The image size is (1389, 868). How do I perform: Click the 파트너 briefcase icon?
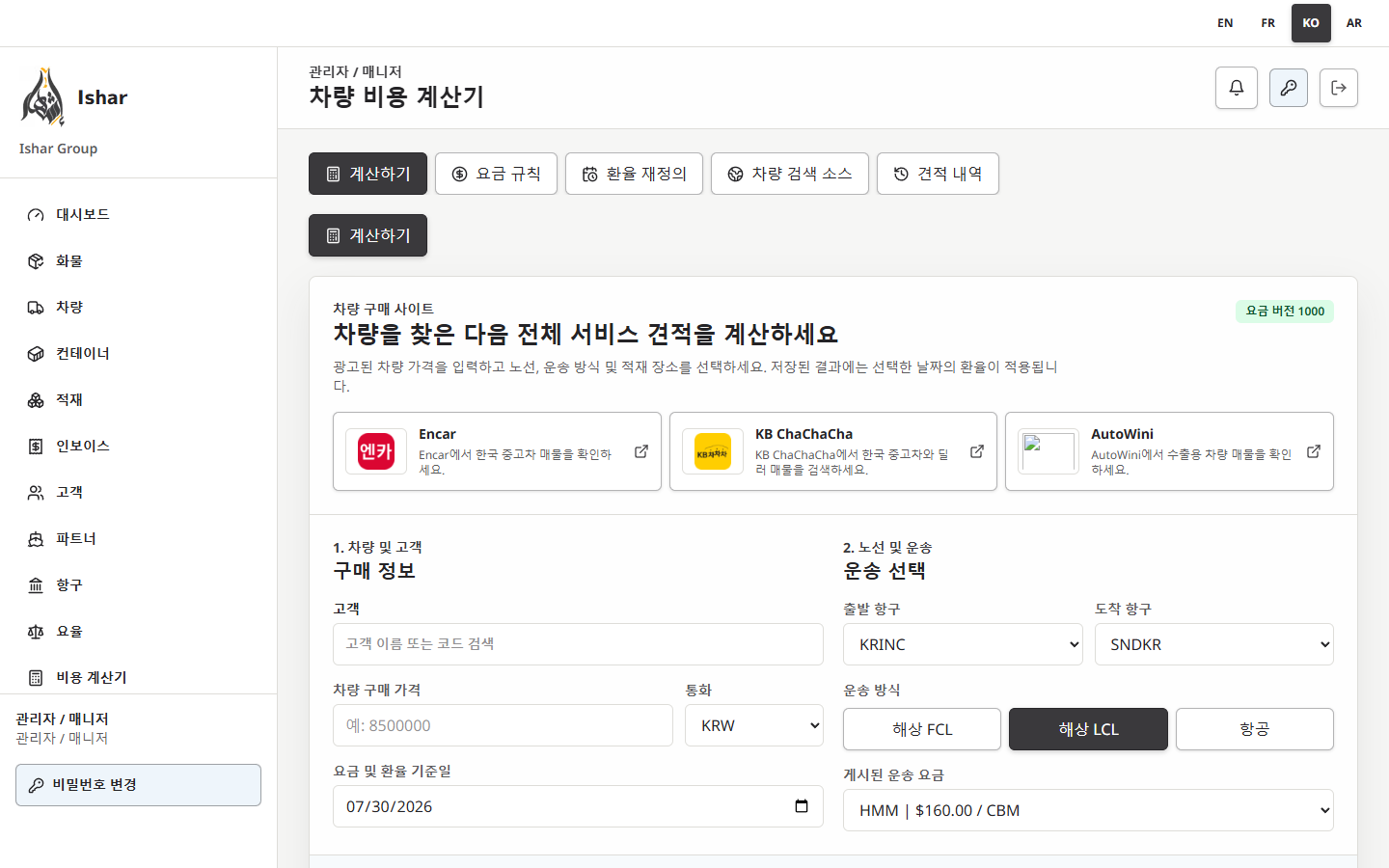[x=36, y=539]
